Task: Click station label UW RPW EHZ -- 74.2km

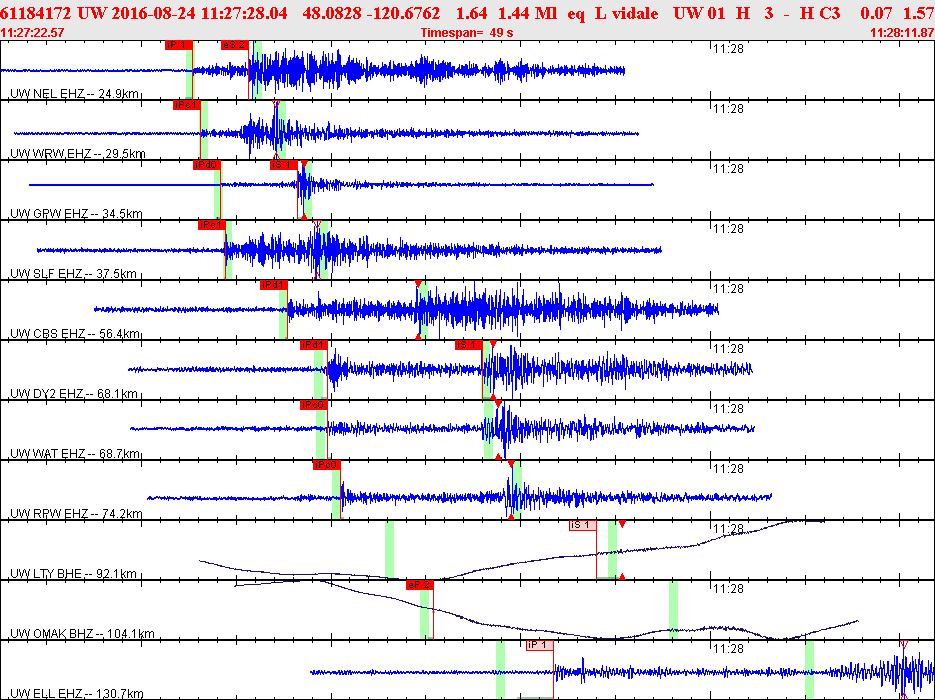Action: [76, 513]
